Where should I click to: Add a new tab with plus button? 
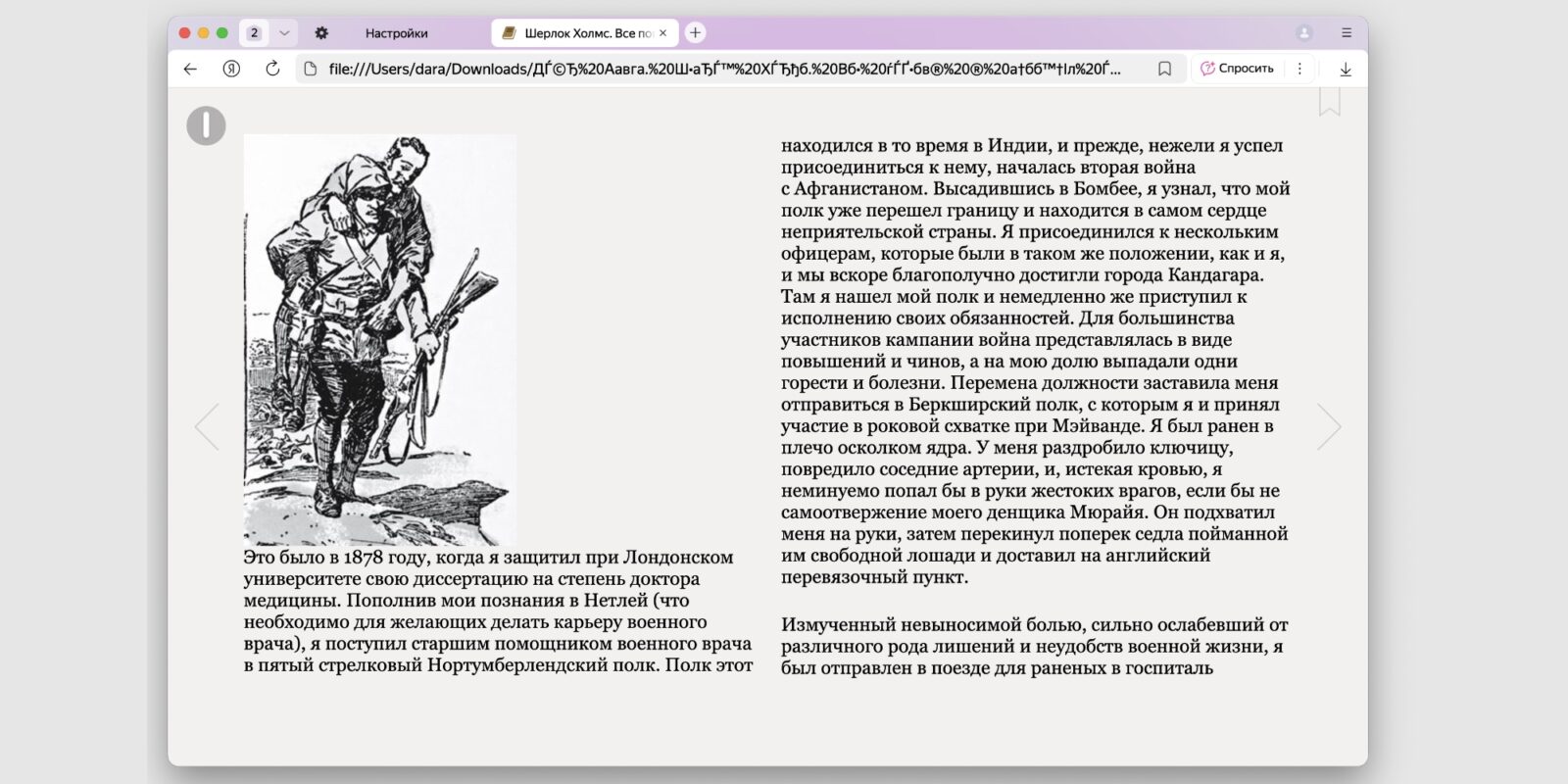(x=695, y=33)
